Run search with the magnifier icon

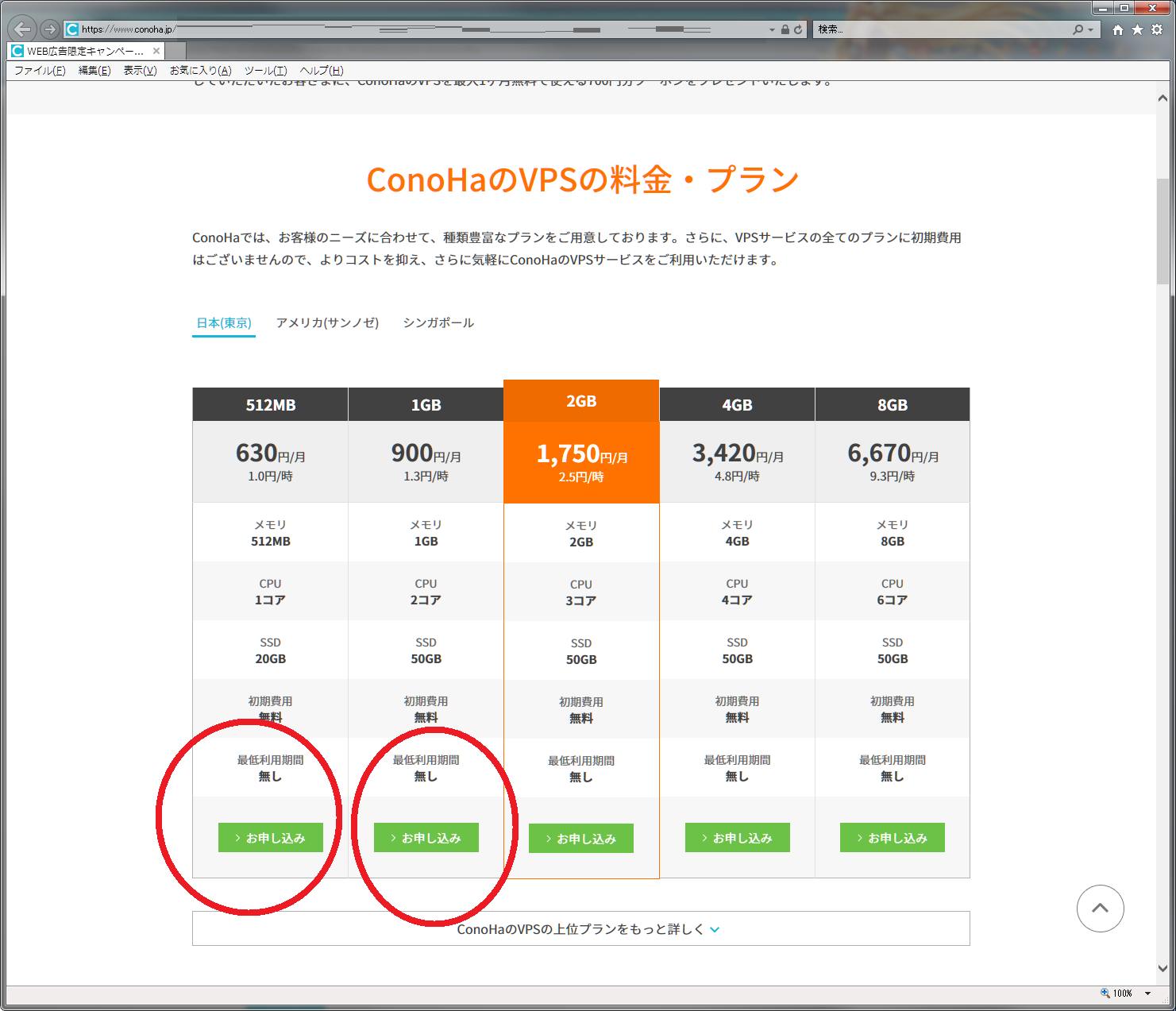1078,29
